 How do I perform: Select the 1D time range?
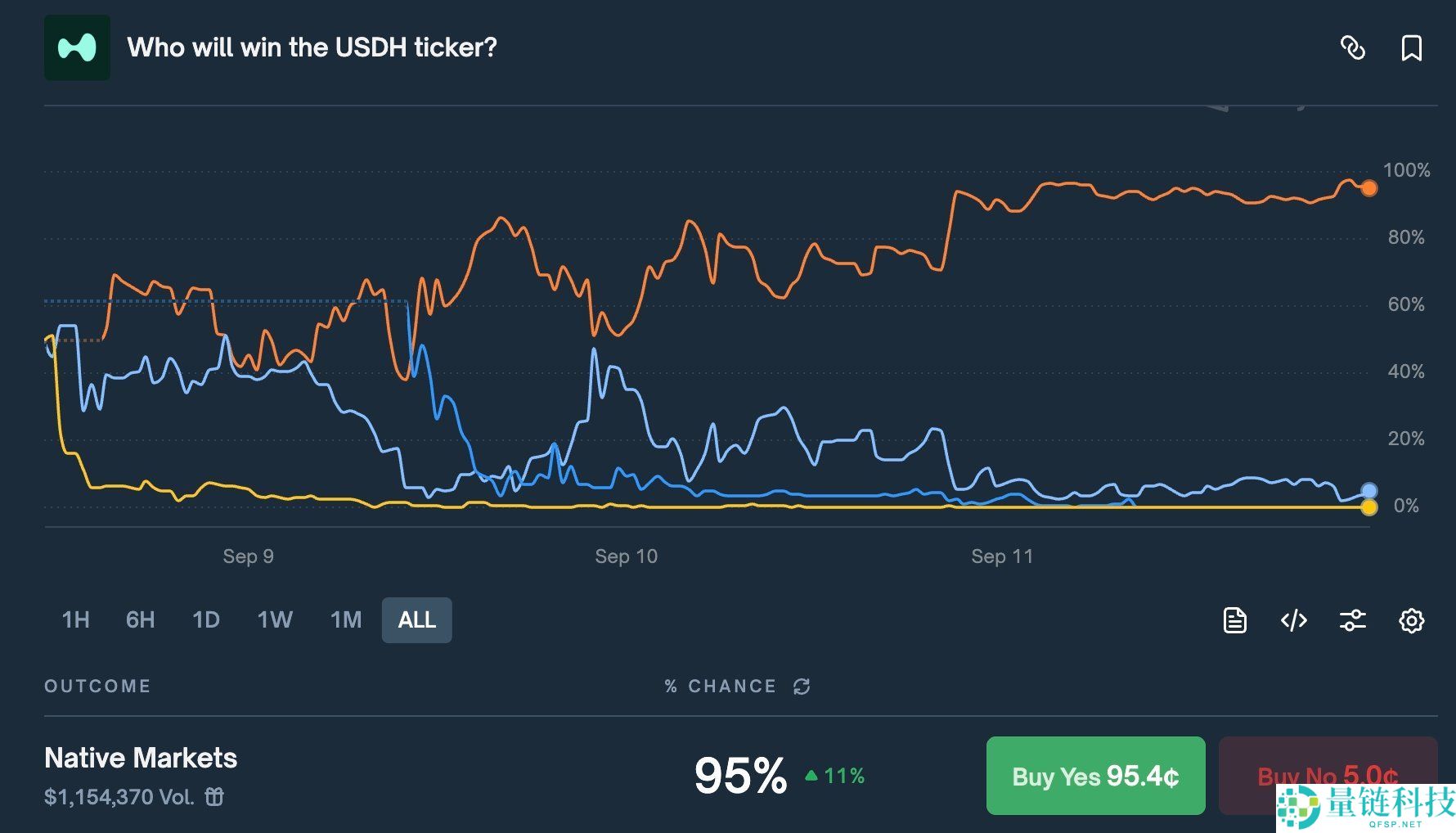coord(206,620)
